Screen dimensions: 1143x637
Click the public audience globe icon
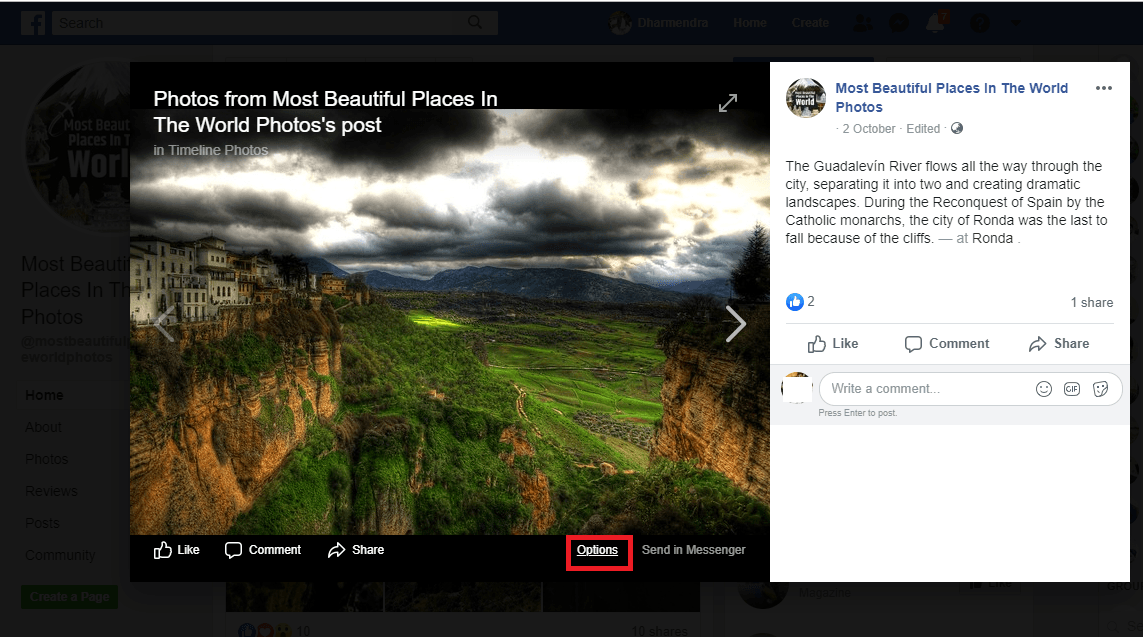pos(957,128)
